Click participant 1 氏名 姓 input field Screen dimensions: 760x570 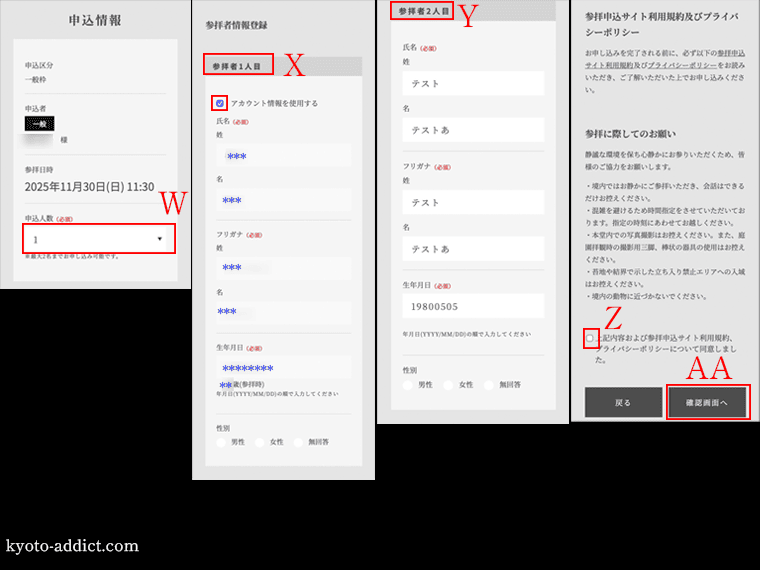[283, 156]
